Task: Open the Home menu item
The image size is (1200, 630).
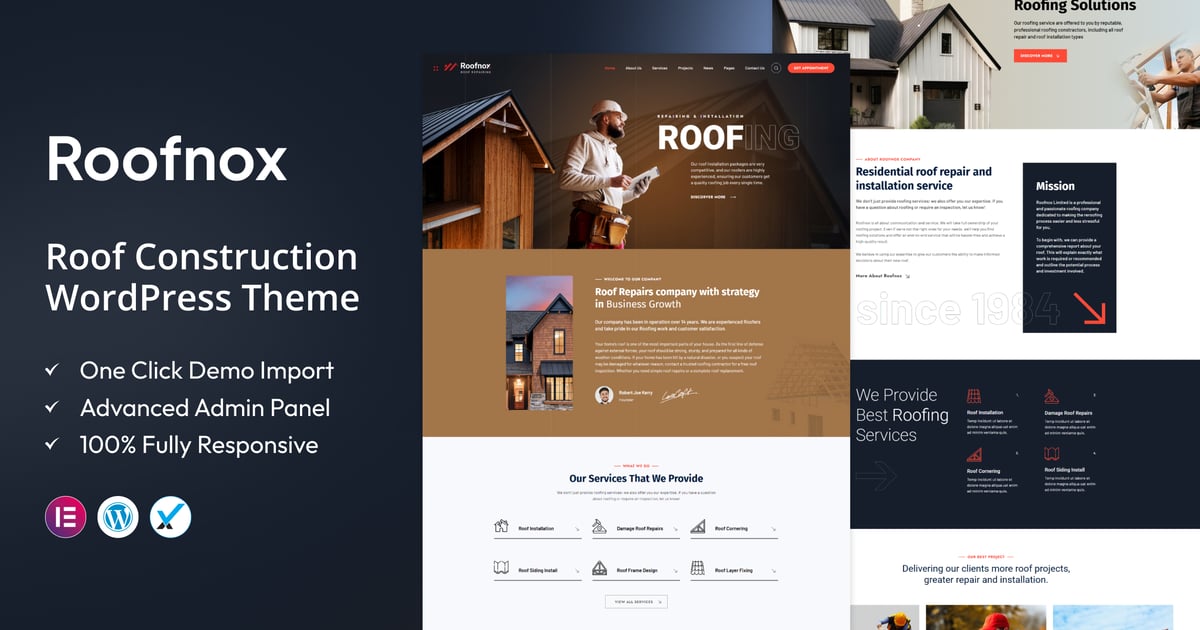Action: (610, 68)
